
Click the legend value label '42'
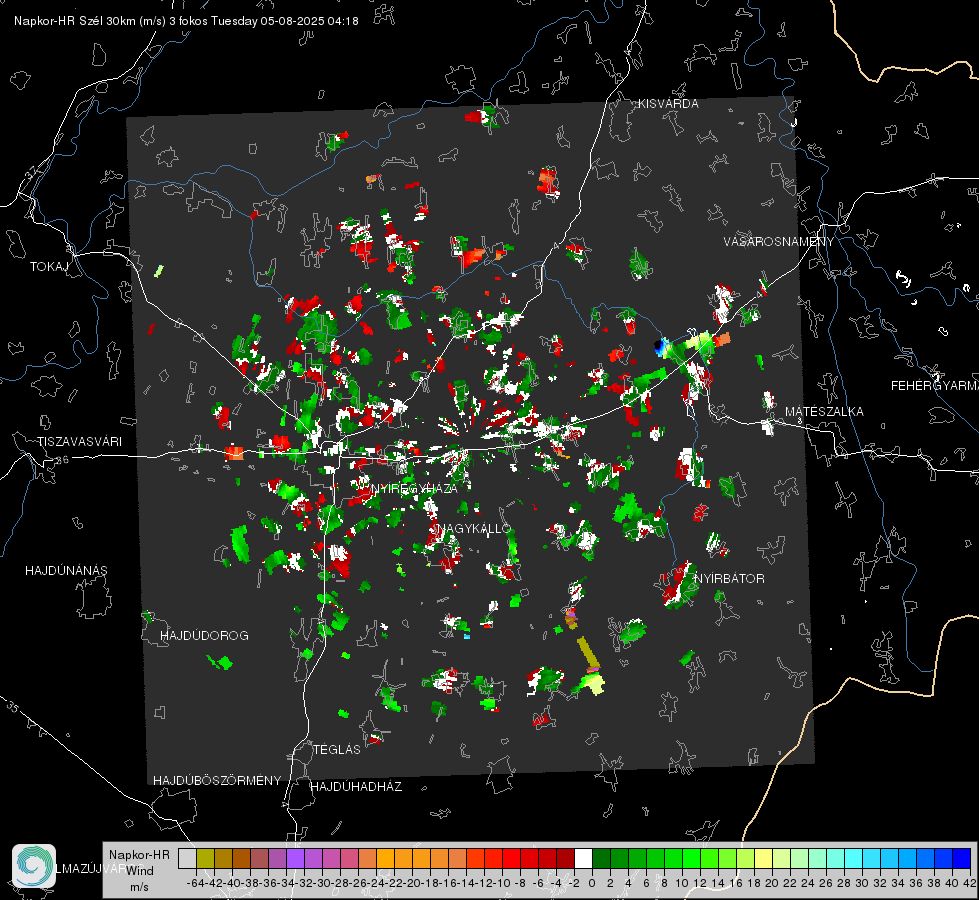969,883
